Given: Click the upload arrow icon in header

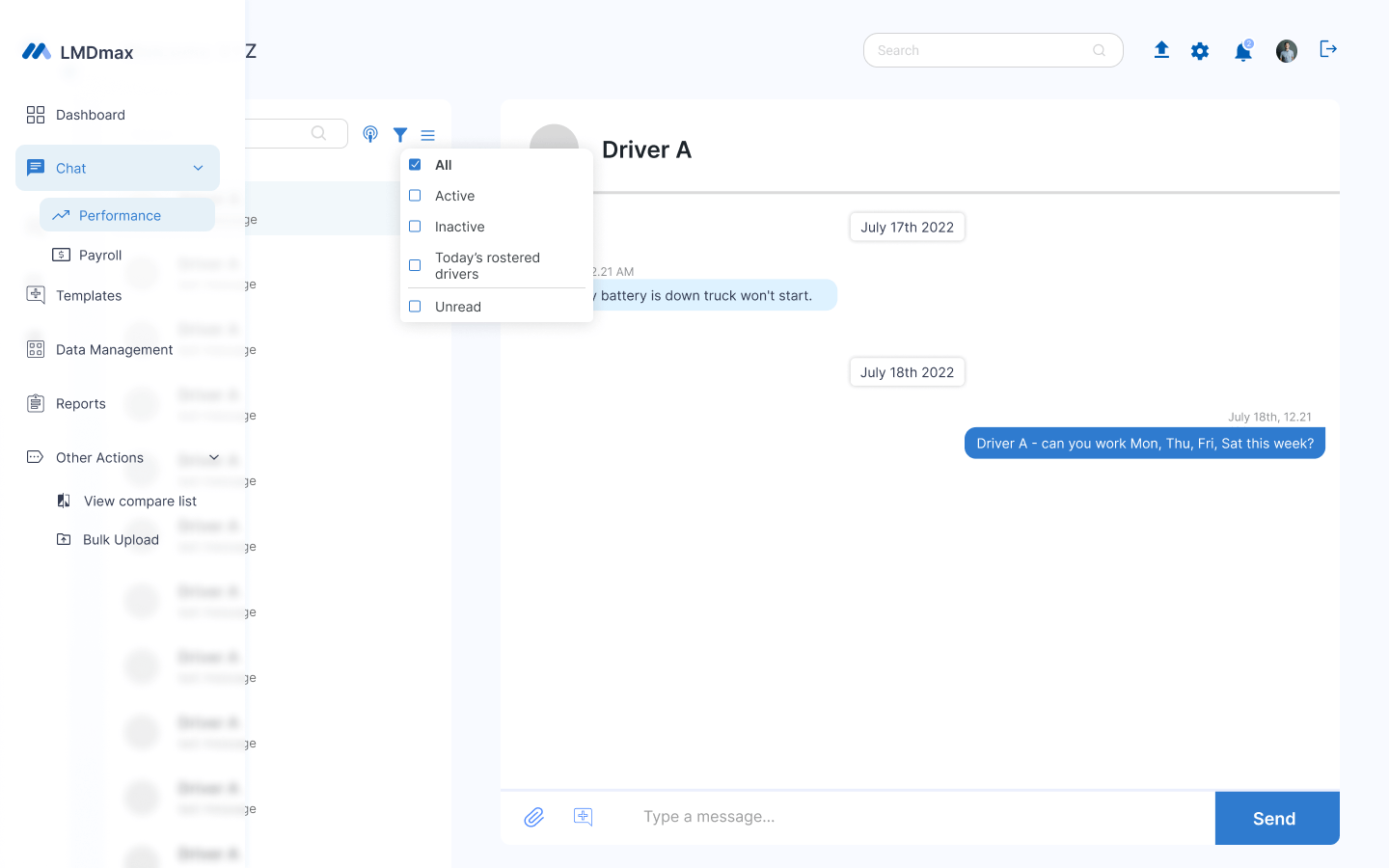Looking at the screenshot, I should (1161, 50).
